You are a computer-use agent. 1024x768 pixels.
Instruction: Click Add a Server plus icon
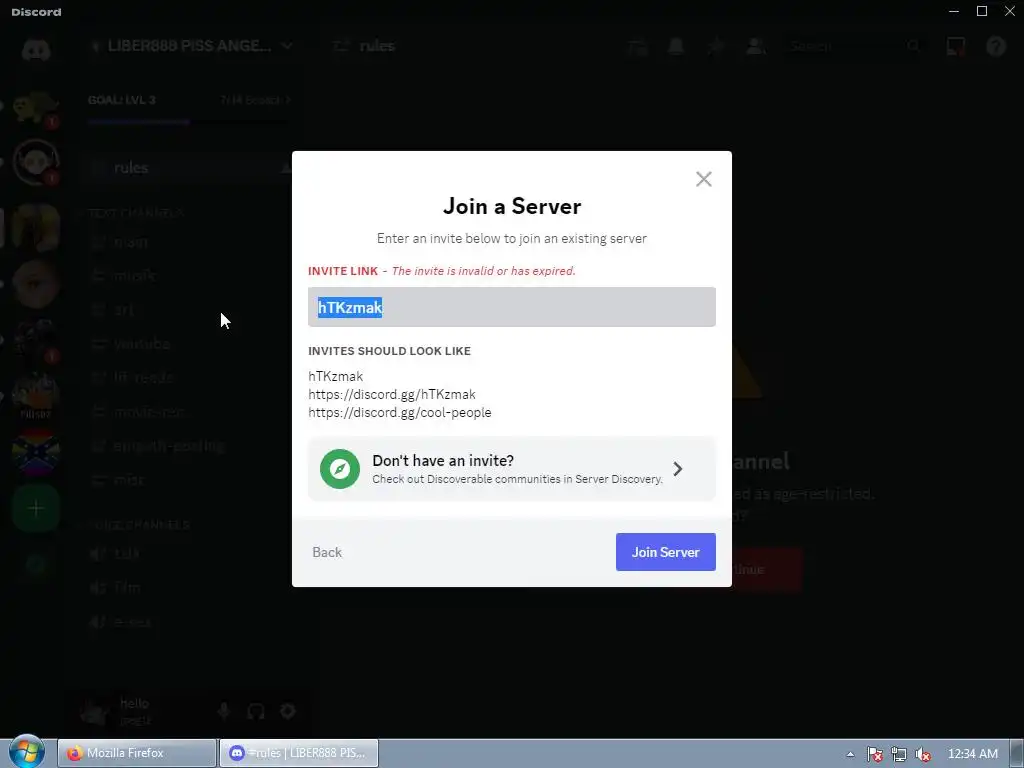point(36,508)
